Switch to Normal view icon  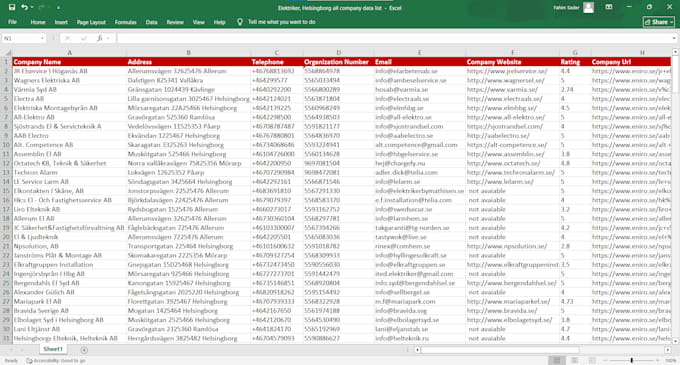click(557, 360)
